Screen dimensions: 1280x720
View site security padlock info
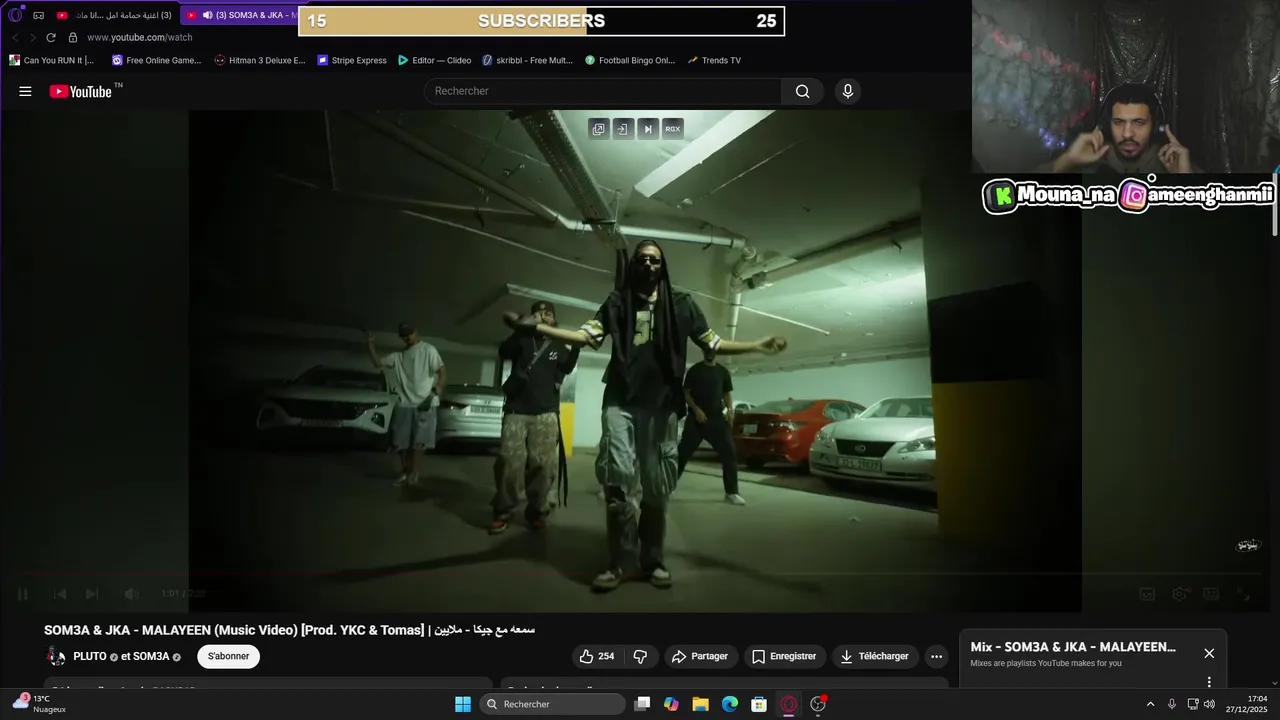tap(72, 37)
